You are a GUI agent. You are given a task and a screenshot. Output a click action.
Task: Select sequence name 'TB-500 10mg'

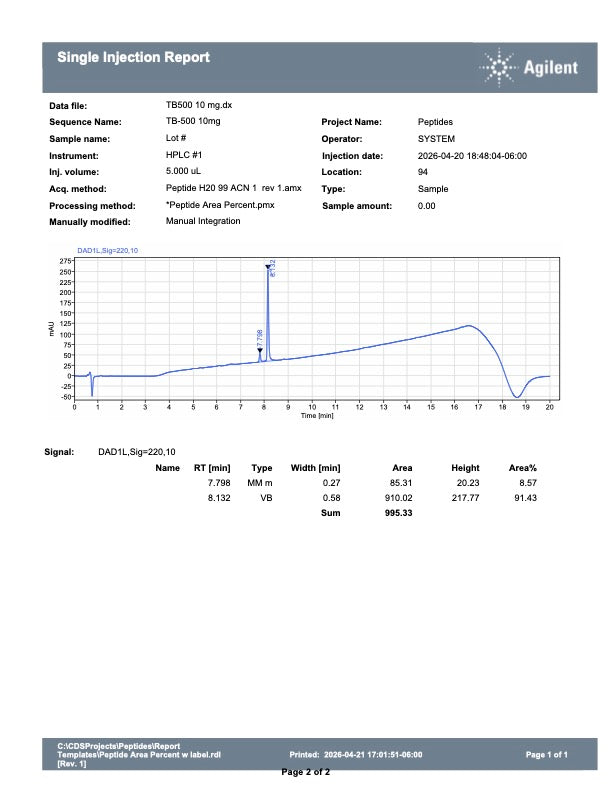click(x=193, y=121)
